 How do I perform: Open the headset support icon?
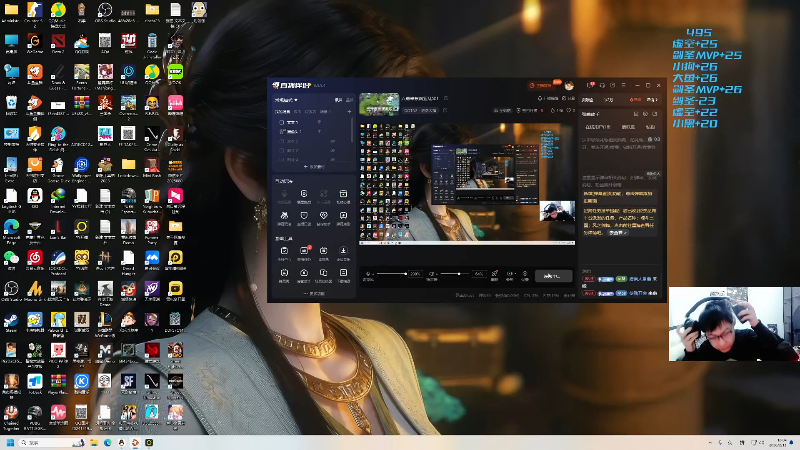602,85
